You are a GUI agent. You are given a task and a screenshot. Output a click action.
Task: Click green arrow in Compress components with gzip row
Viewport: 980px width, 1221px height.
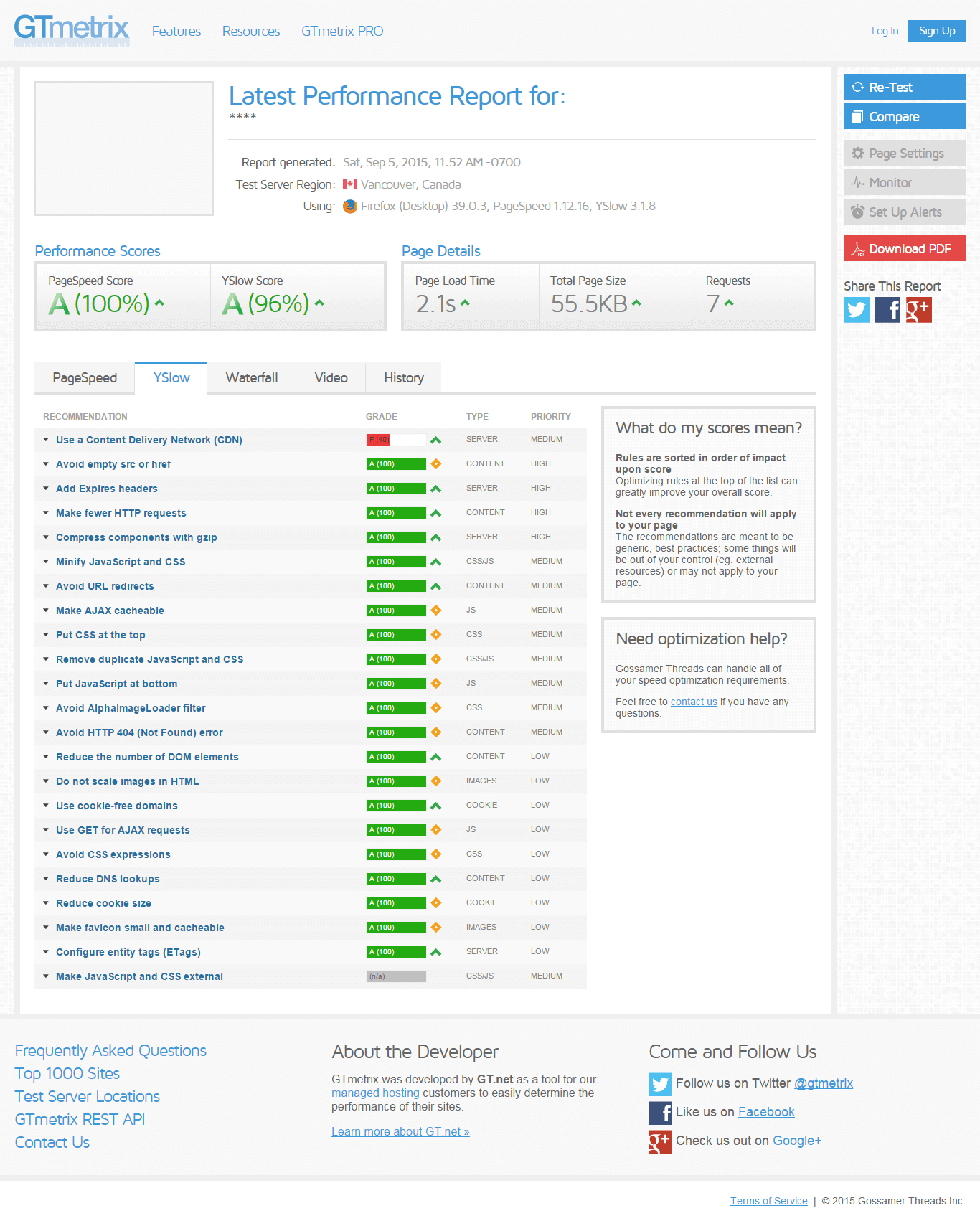(x=435, y=537)
